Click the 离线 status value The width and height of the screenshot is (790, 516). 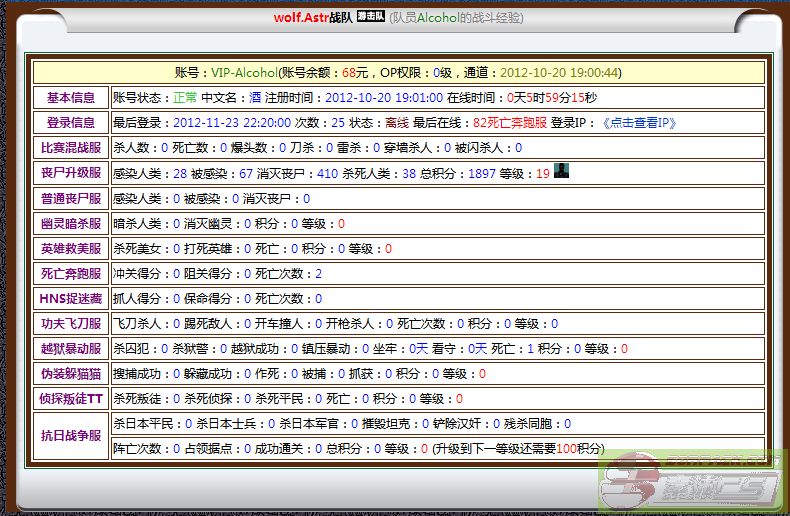coord(397,123)
